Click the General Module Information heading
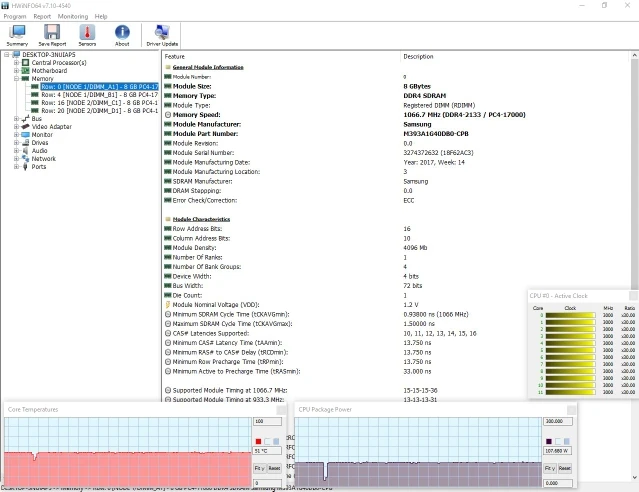This screenshot has width=639, height=492. tap(208, 67)
